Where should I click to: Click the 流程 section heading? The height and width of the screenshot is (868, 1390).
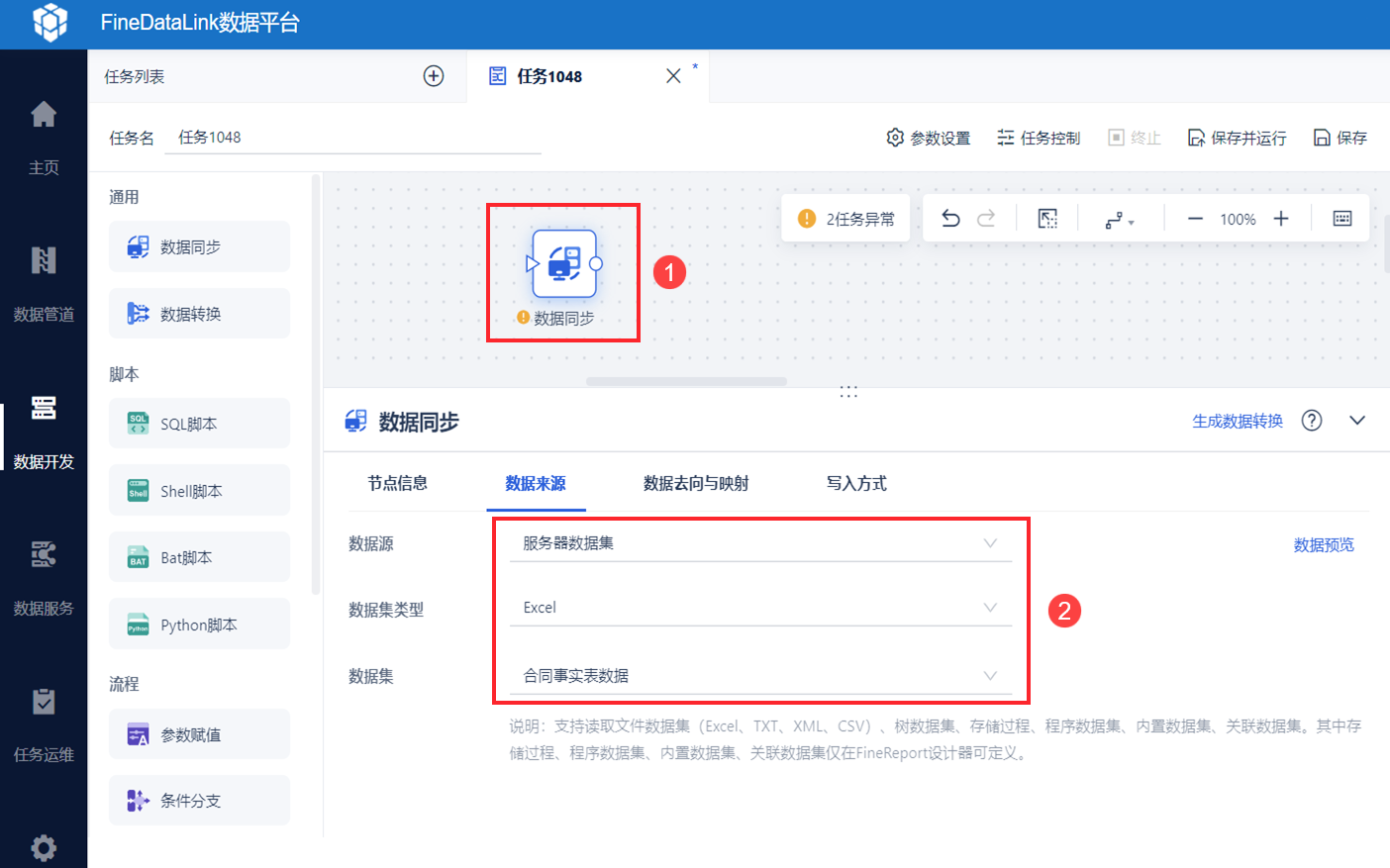click(124, 684)
